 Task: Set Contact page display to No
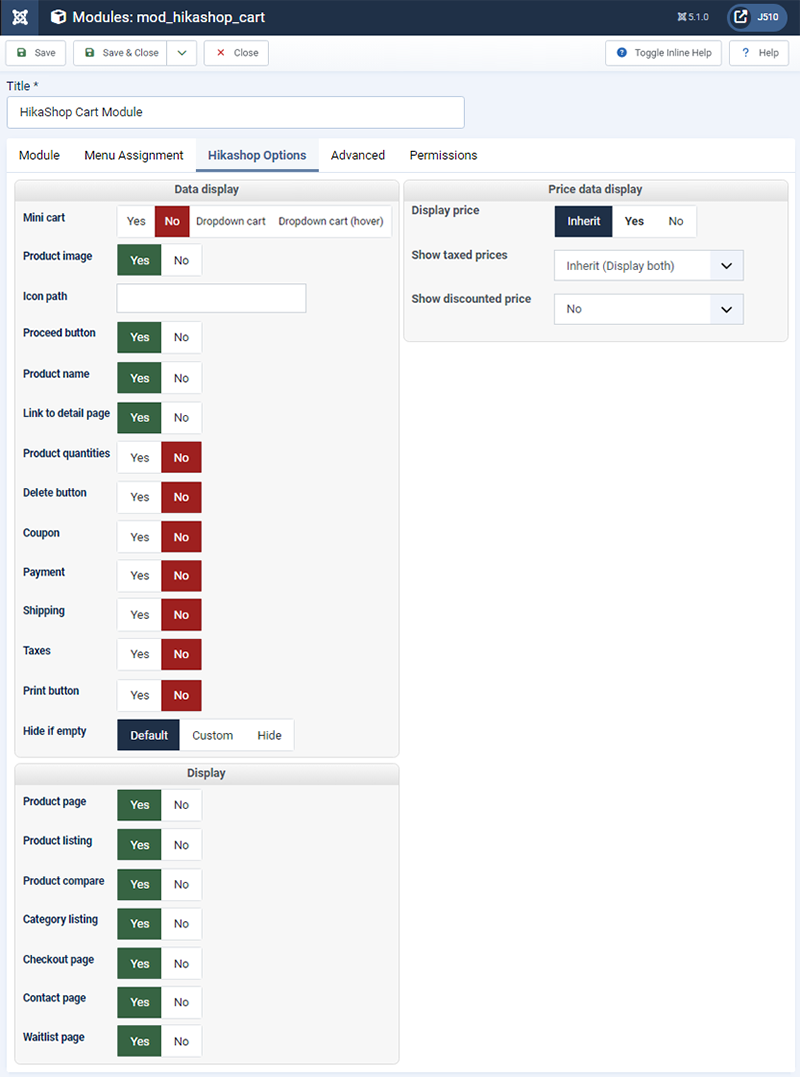(181, 1002)
